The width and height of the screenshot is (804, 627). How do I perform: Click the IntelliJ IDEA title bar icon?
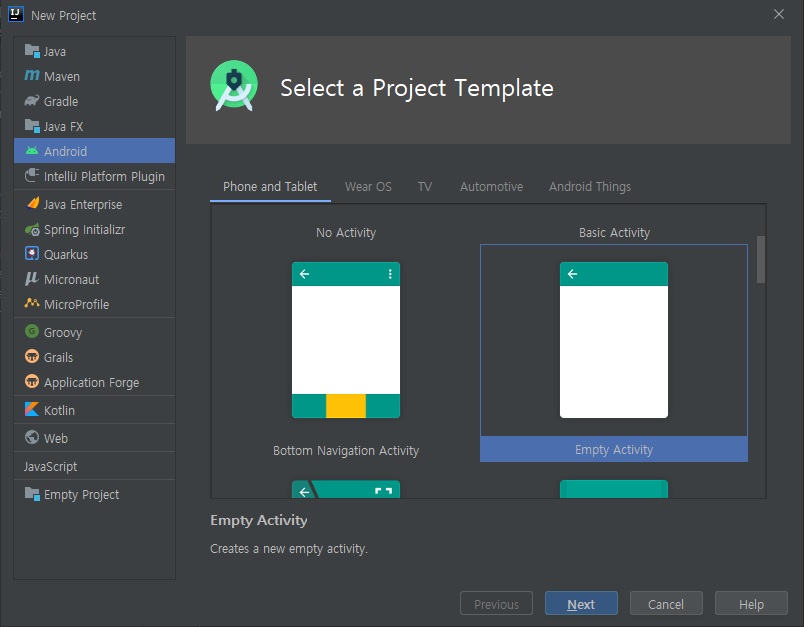tap(16, 14)
